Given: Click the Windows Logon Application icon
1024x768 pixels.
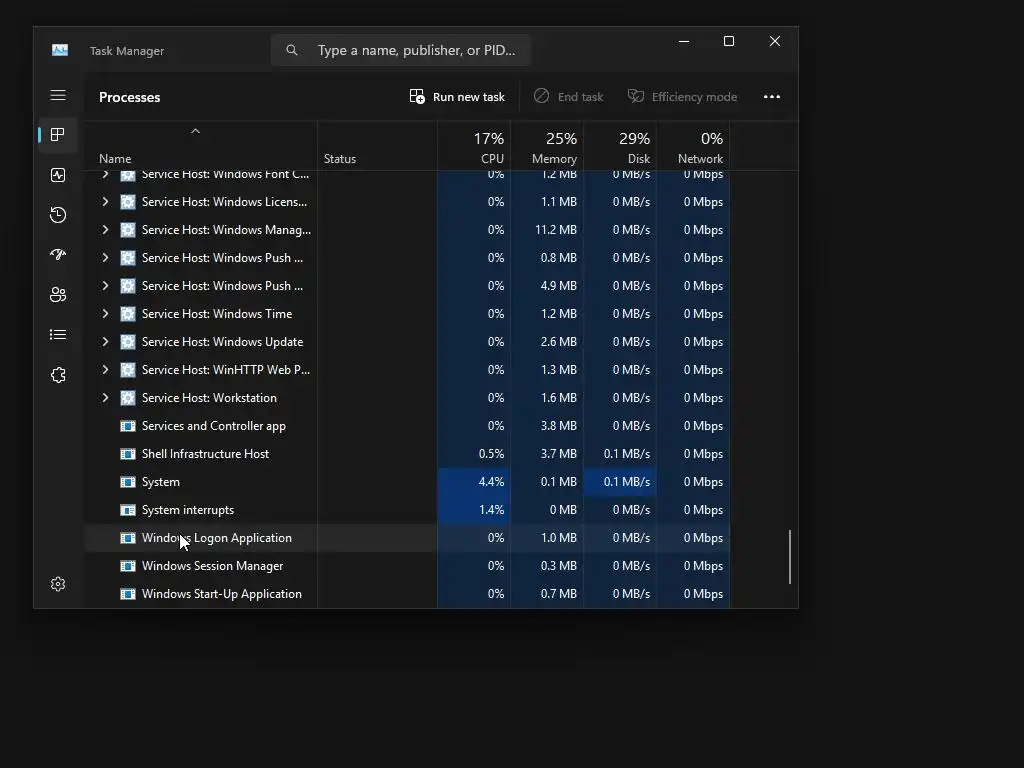Looking at the screenshot, I should tap(128, 538).
